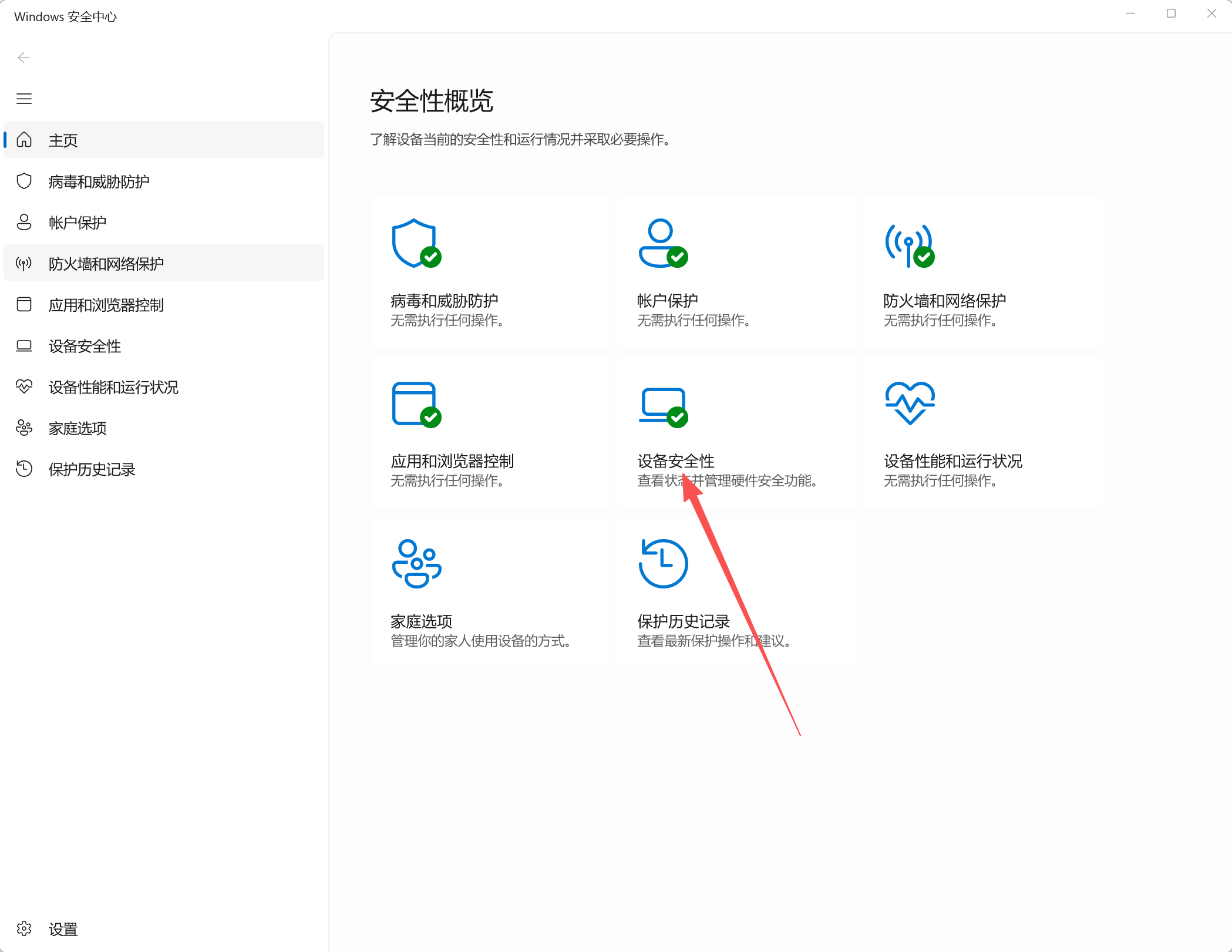
Task: Open the large firewall antenna icon
Action: pos(910,245)
